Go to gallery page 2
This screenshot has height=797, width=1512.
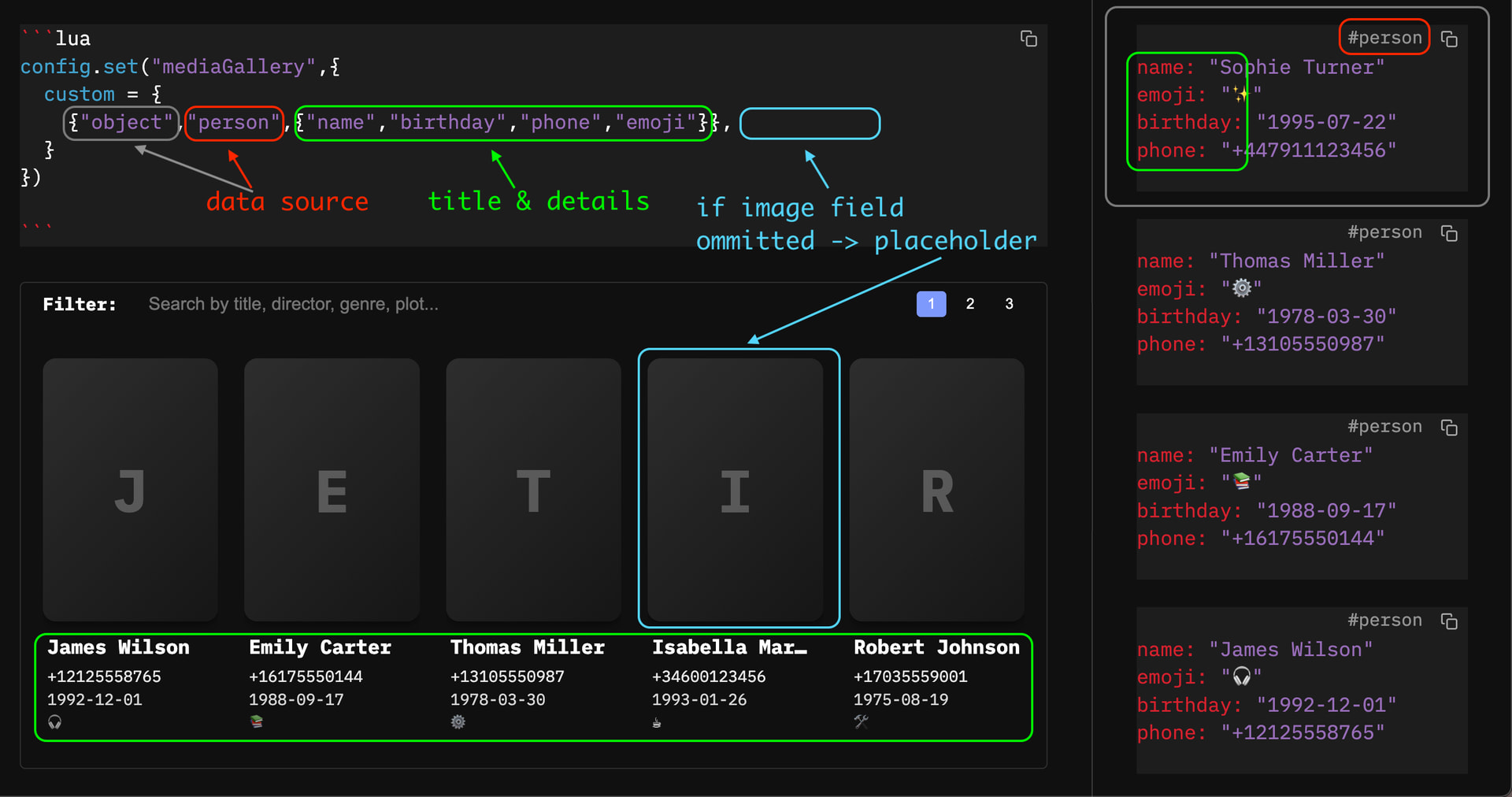click(x=970, y=304)
